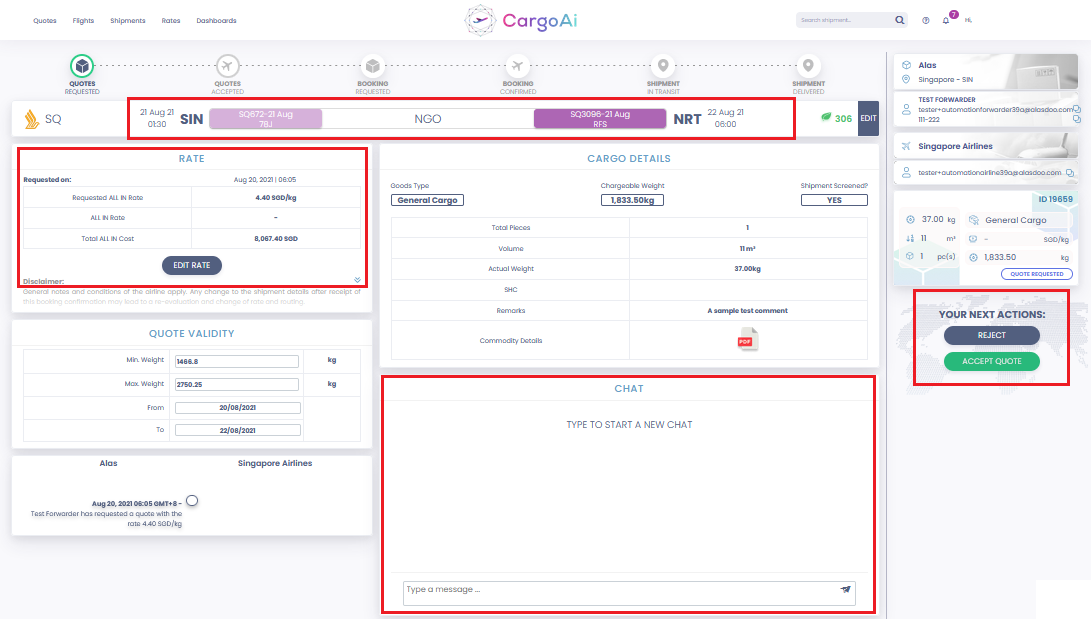The image size is (1091, 619).
Task: Click the REJECT button
Action: pos(992,335)
